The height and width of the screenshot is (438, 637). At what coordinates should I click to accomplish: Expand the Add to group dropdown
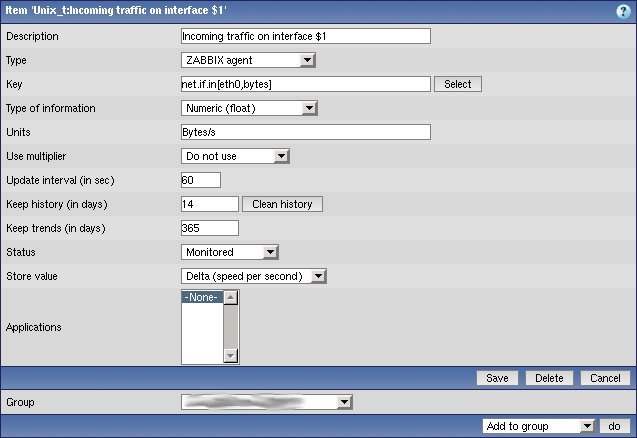[538, 426]
